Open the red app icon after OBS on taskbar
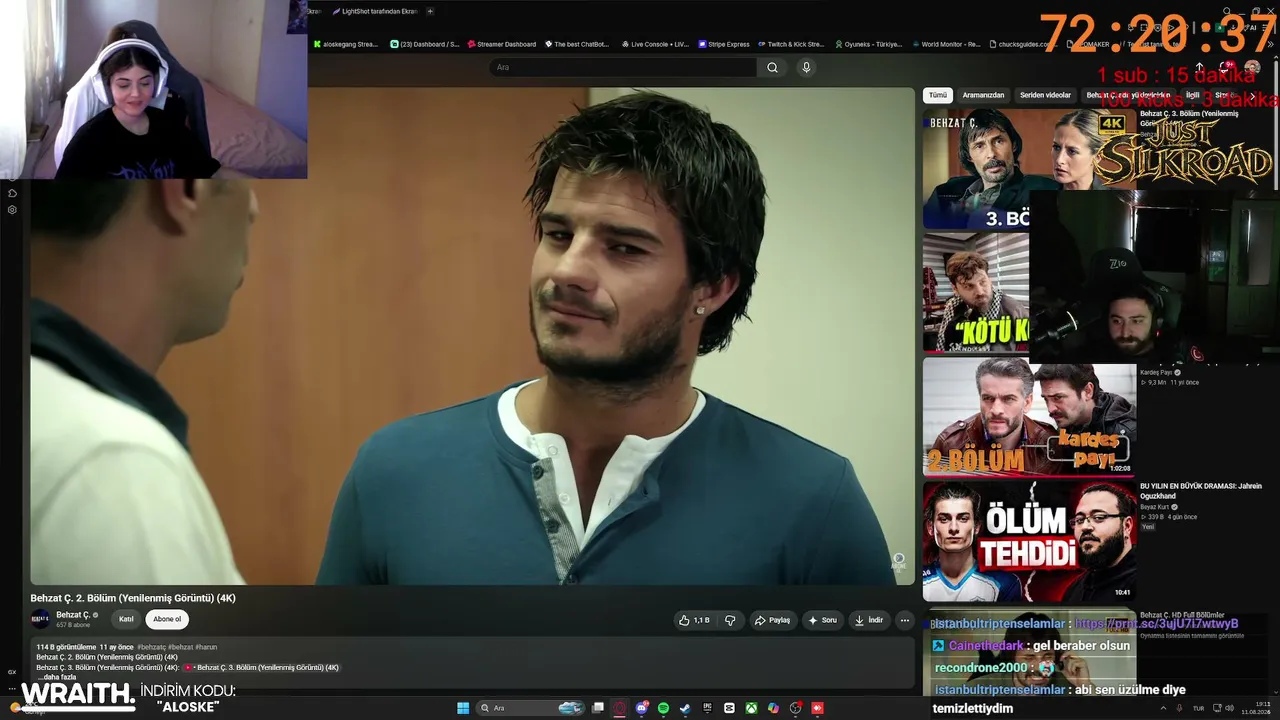The width and height of the screenshot is (1280, 720). click(x=817, y=708)
